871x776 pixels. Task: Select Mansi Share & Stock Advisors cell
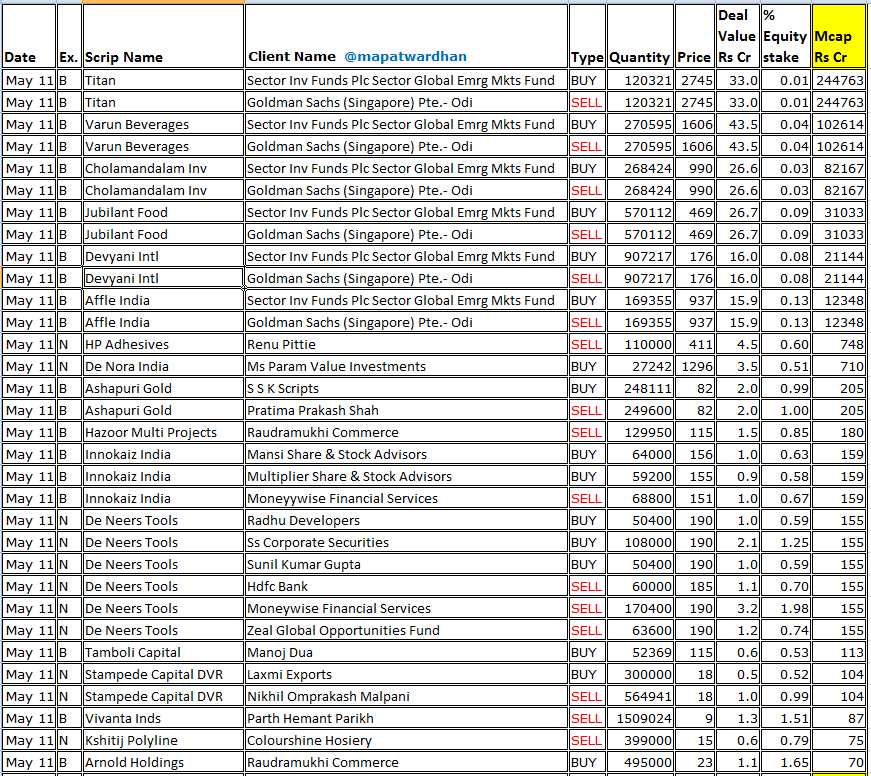point(406,454)
